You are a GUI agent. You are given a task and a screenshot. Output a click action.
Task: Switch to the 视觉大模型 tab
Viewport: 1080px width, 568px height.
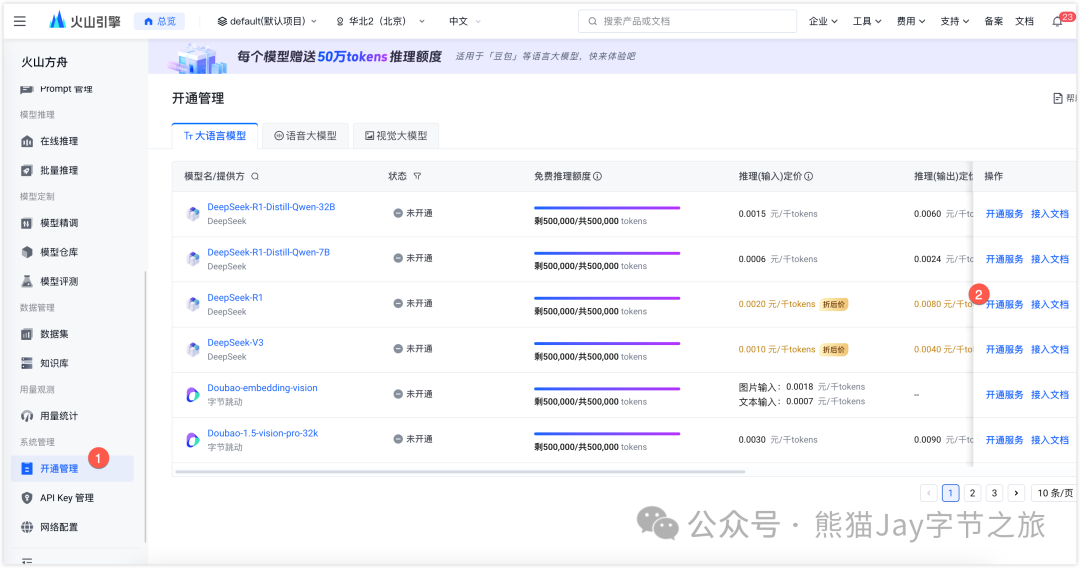tap(396, 136)
